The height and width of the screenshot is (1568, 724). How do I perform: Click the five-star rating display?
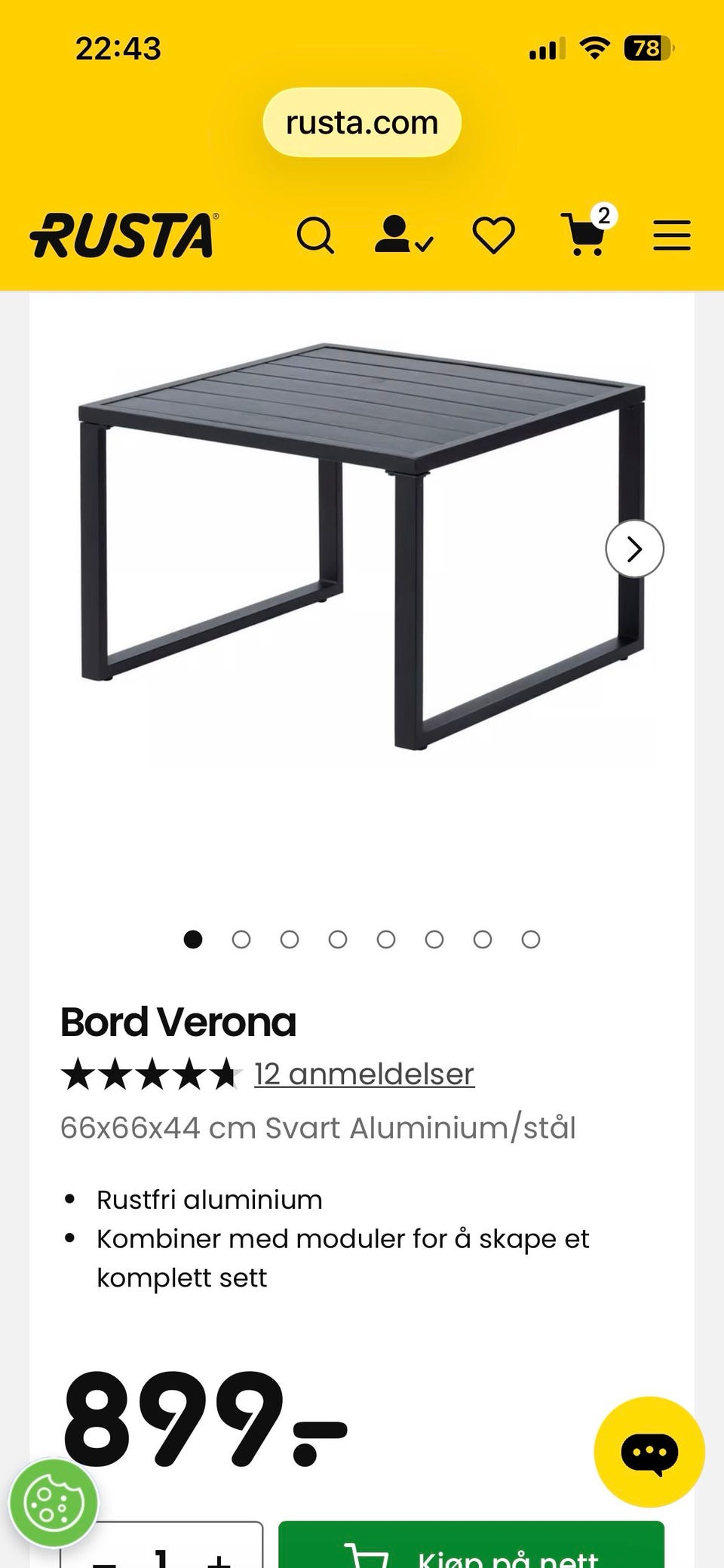[x=151, y=1074]
